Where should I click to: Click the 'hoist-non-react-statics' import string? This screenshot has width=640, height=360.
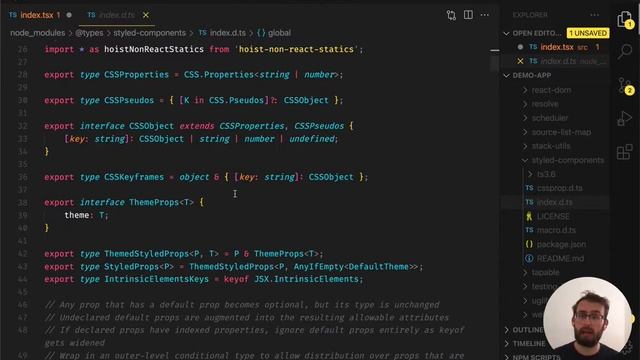[296, 49]
